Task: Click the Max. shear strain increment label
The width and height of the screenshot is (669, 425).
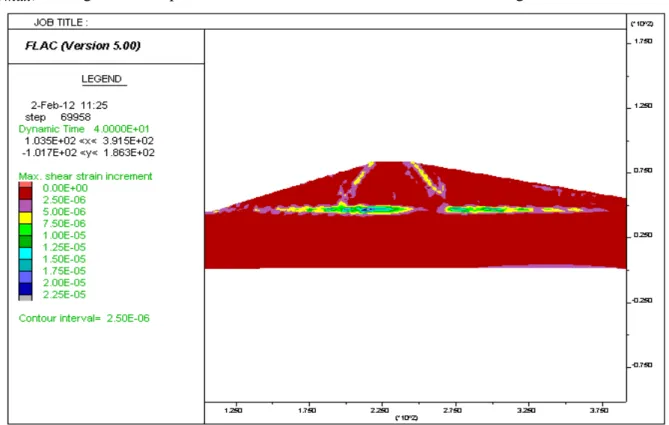Action: pos(85,176)
